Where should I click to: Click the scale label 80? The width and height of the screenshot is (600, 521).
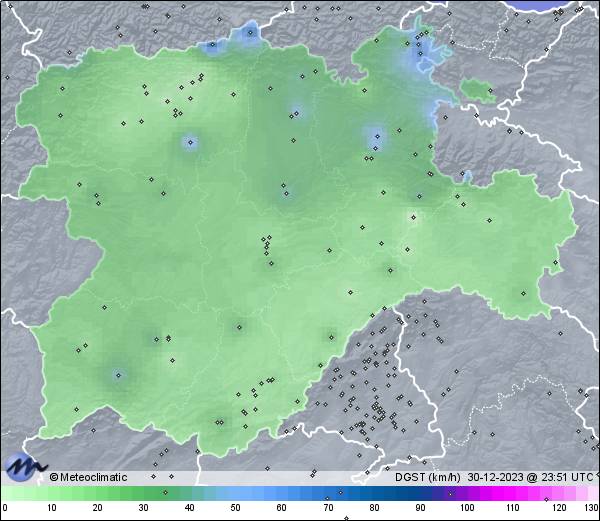(374, 508)
